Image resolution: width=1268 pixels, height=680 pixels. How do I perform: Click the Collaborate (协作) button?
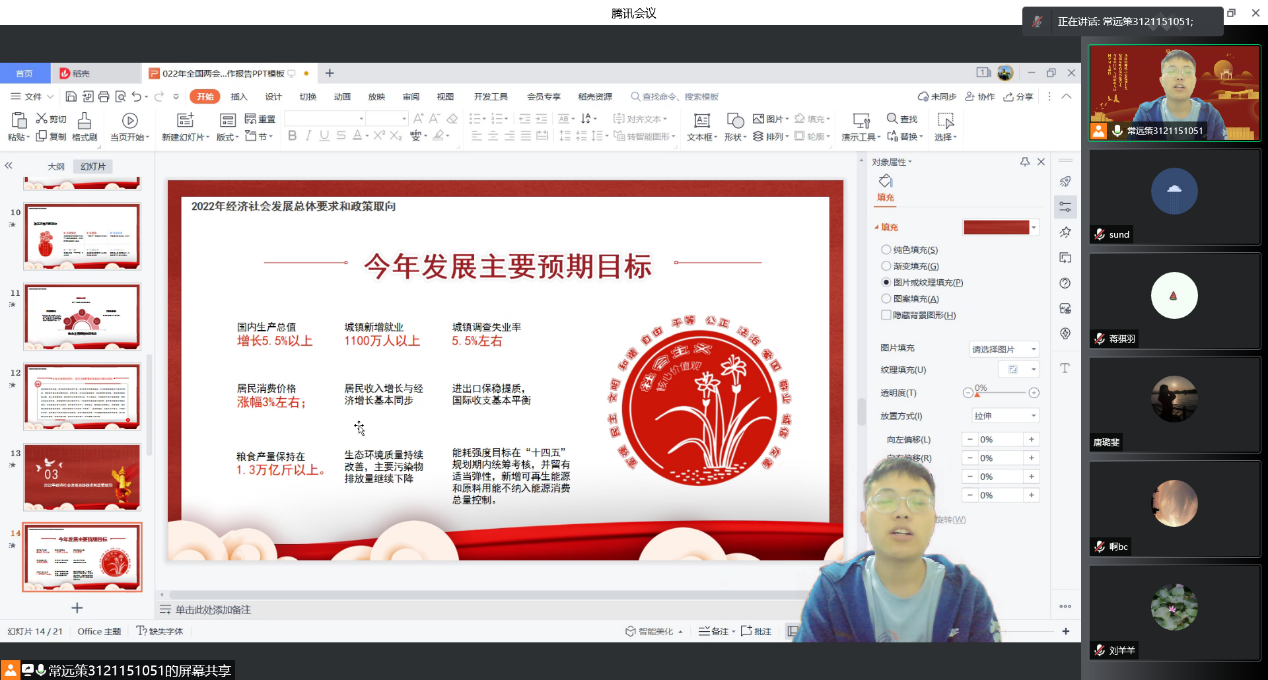click(980, 97)
